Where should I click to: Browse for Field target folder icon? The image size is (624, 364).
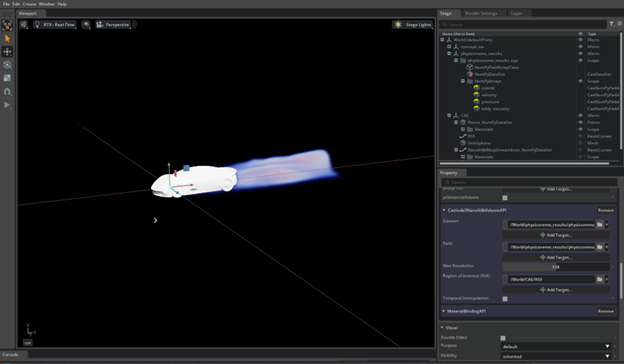click(x=599, y=247)
